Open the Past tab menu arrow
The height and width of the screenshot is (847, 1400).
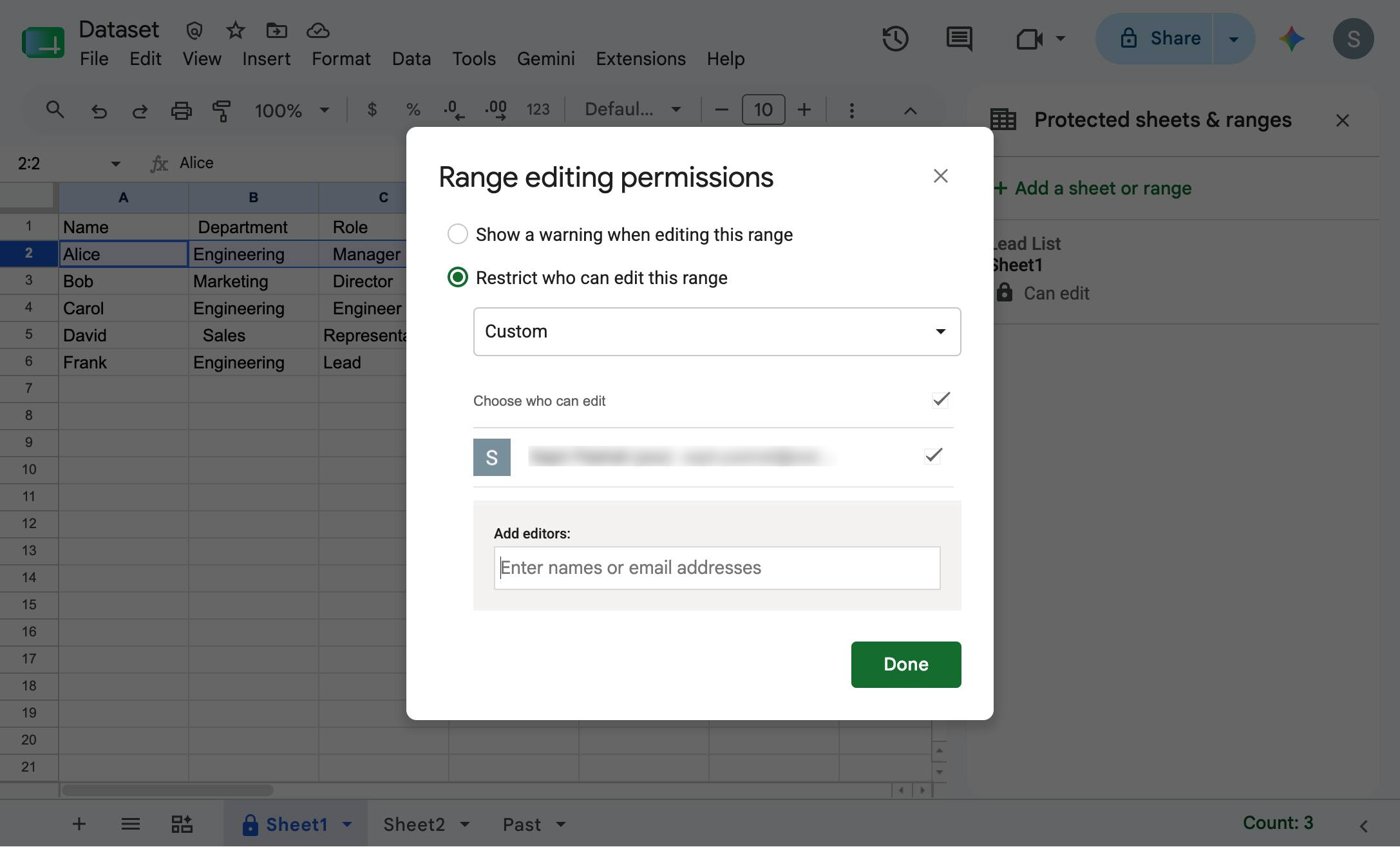click(x=560, y=824)
